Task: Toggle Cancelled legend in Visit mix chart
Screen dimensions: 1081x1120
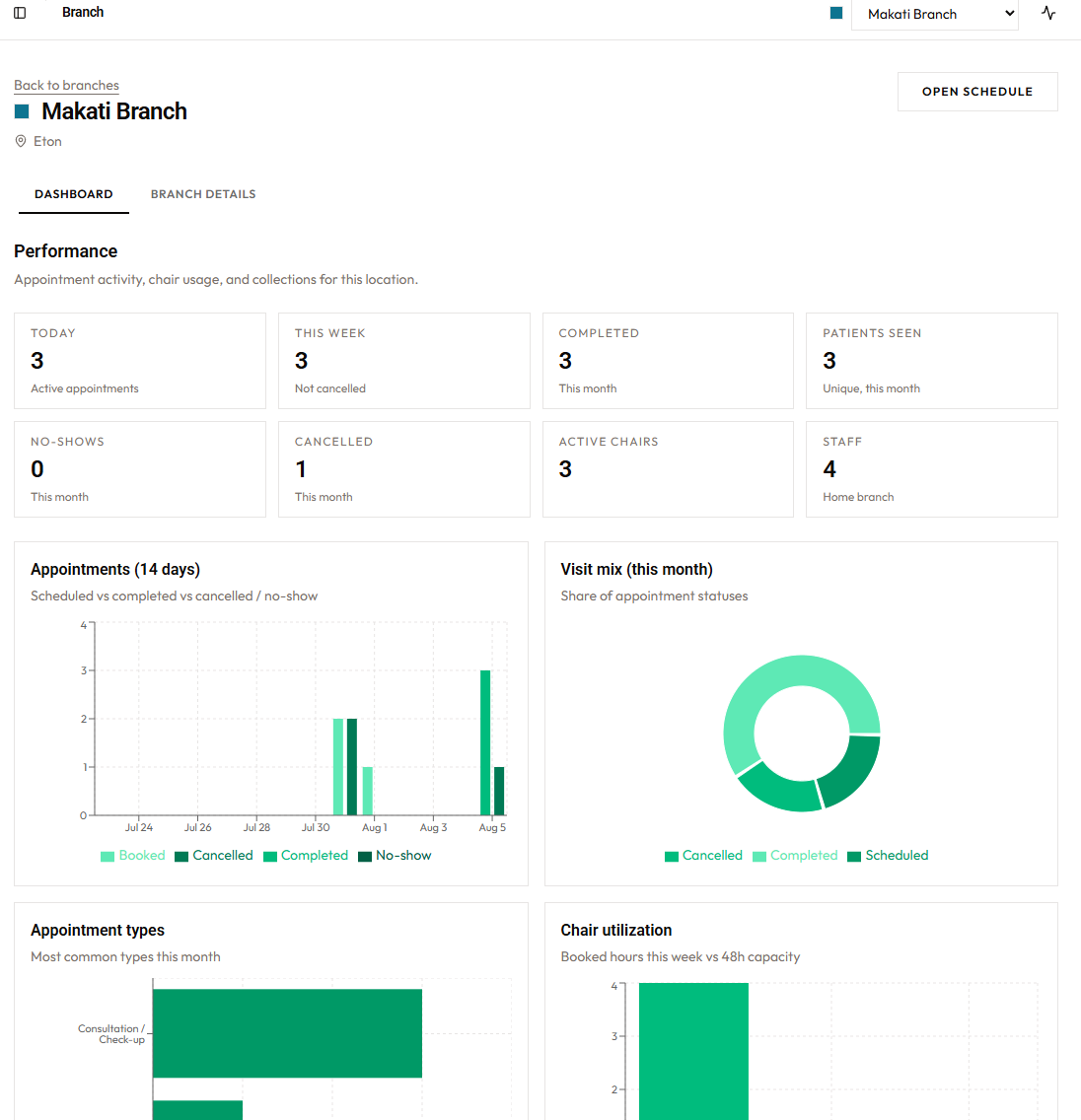Action: point(703,856)
